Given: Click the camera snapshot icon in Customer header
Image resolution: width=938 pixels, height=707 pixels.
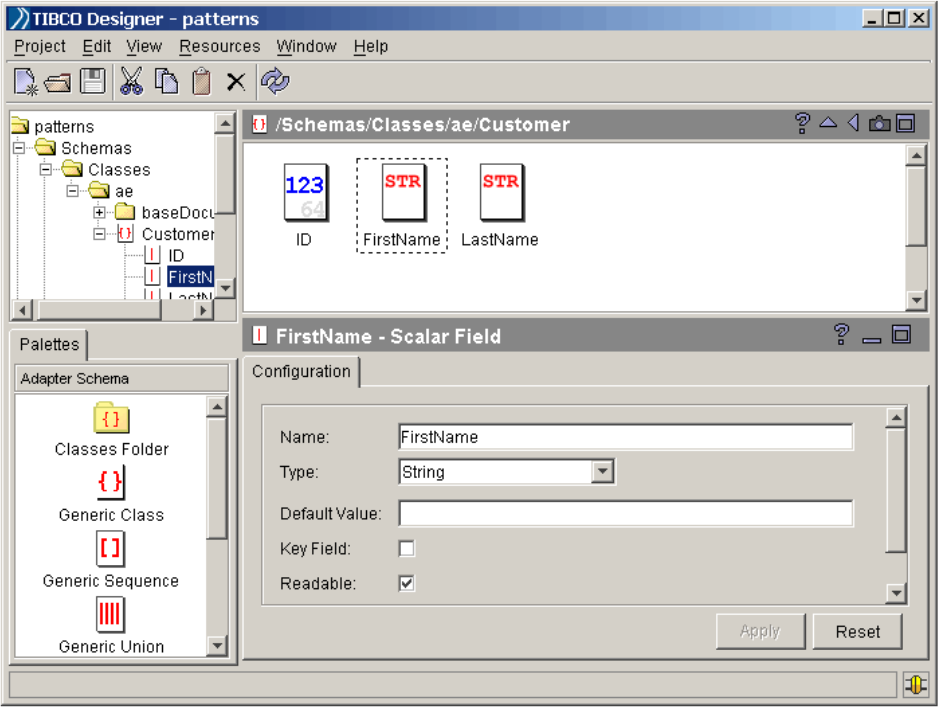Looking at the screenshot, I should (879, 124).
